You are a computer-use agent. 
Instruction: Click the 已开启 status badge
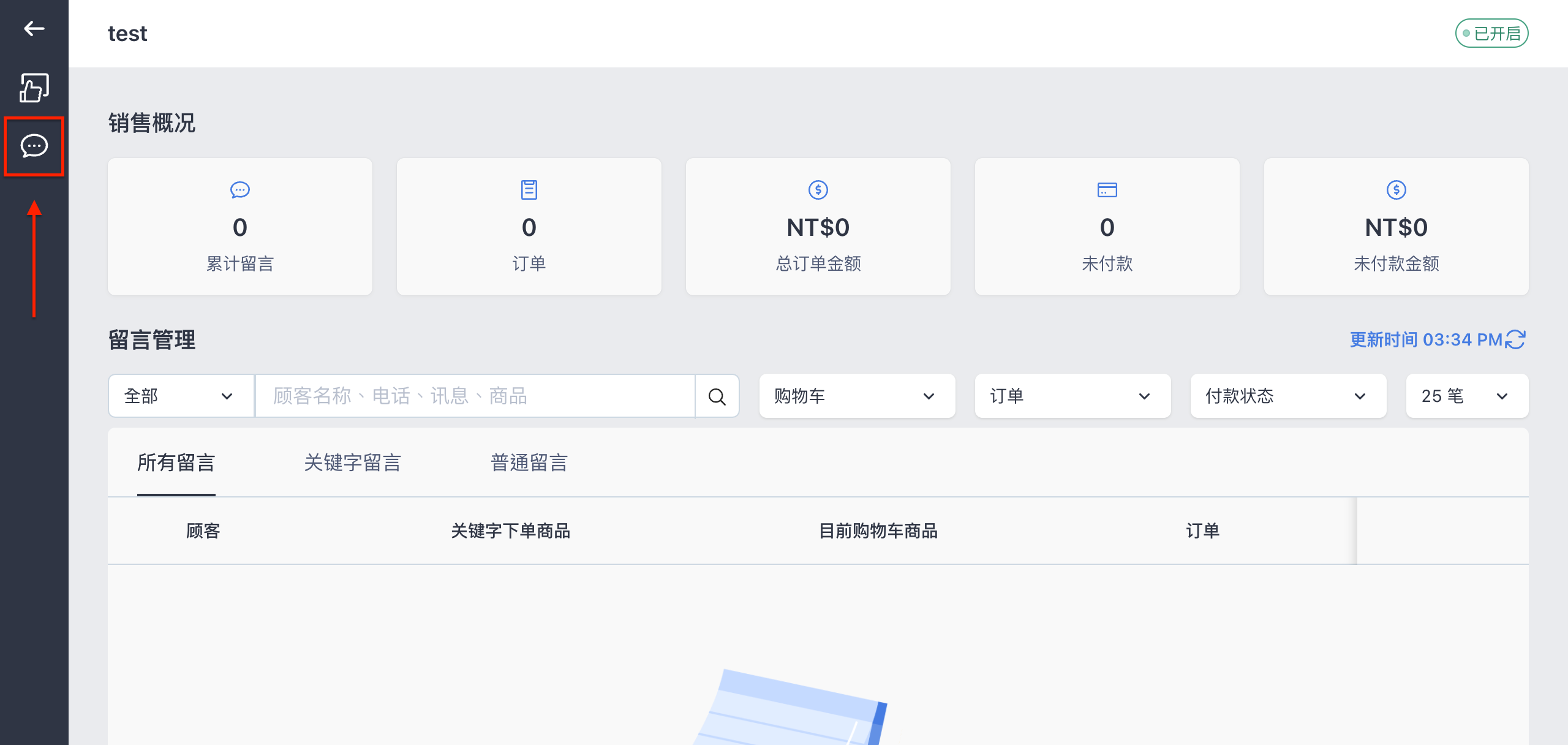point(1492,33)
